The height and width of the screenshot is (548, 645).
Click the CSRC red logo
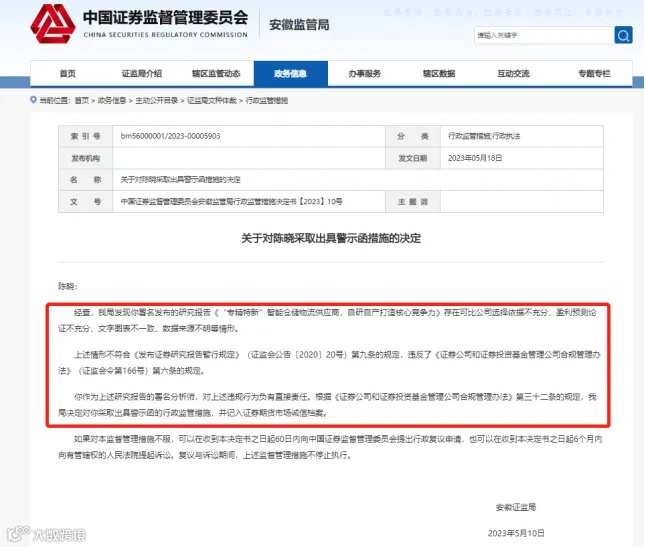53,23
